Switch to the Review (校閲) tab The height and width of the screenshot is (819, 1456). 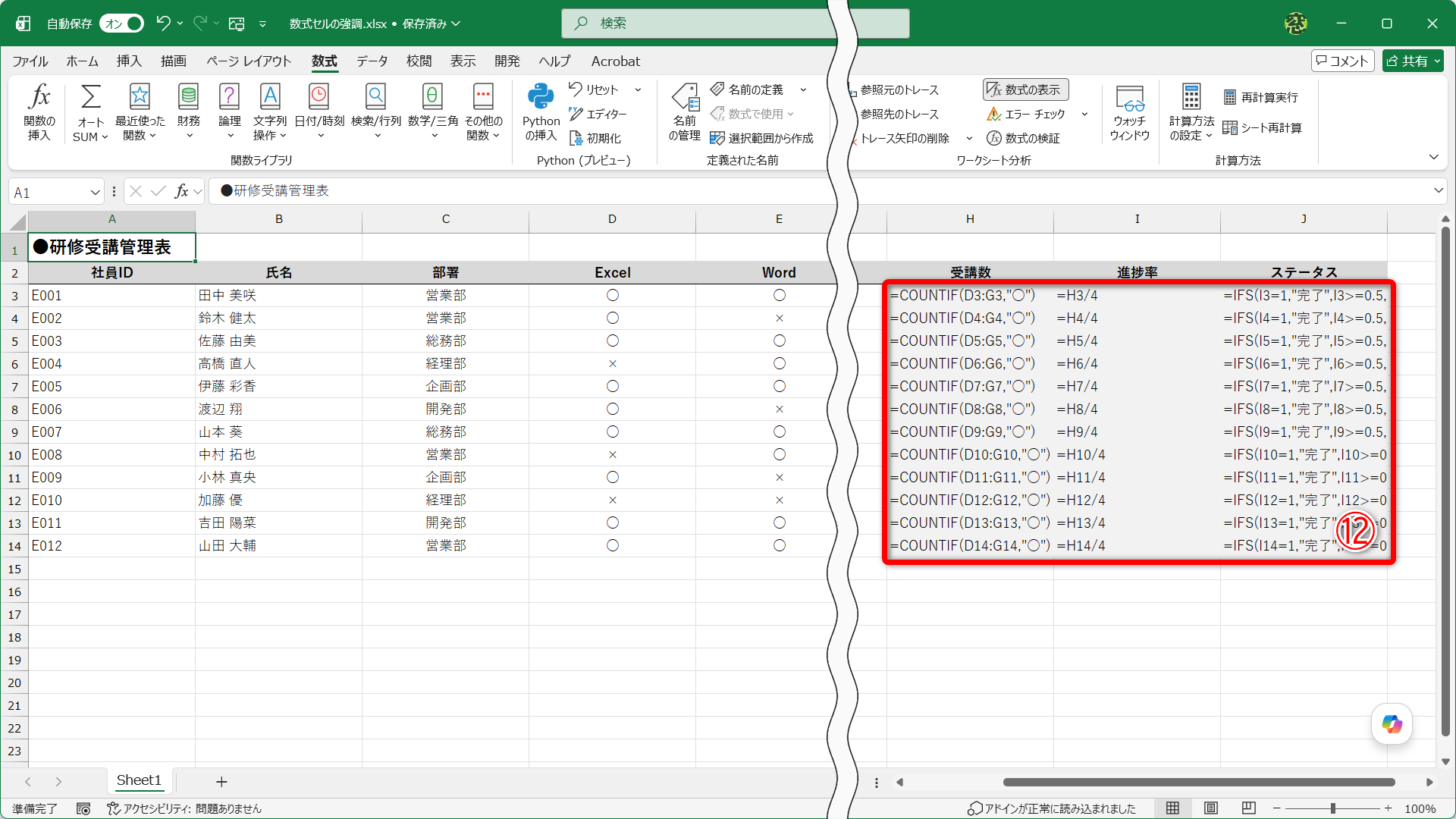pos(419,61)
